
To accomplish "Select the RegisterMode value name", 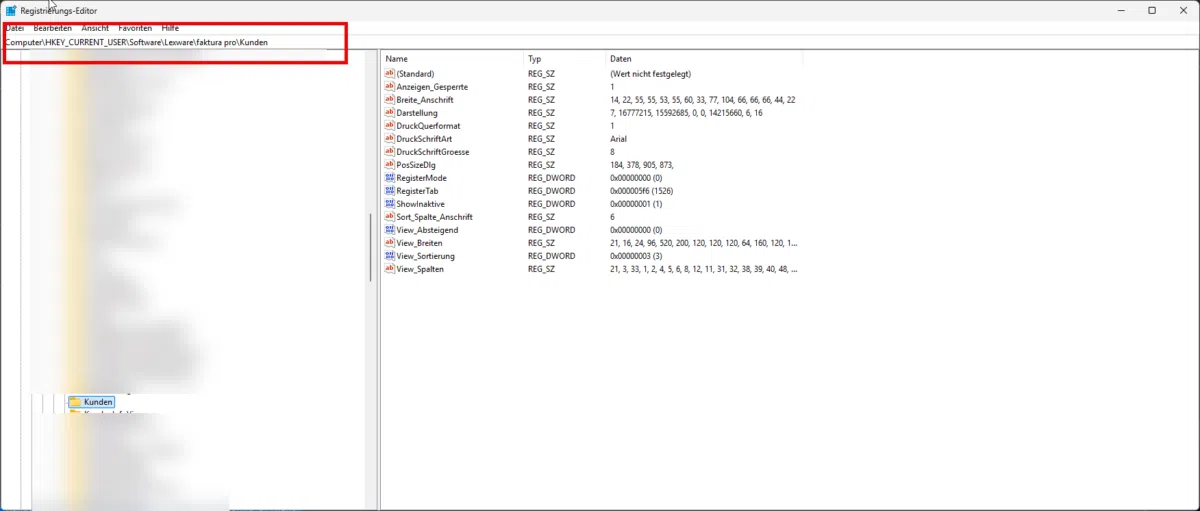I will 422,178.
